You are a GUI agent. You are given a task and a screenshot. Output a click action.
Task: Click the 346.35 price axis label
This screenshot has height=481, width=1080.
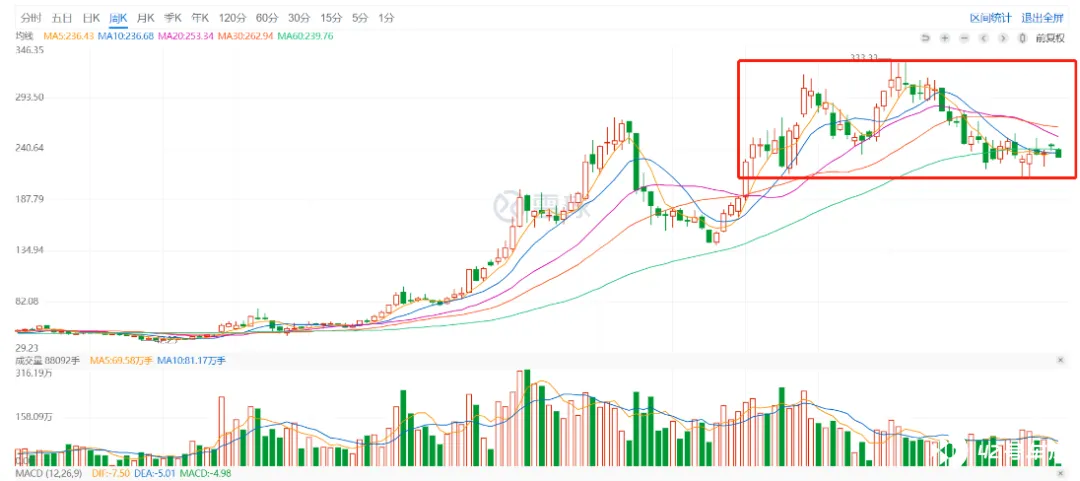[x=30, y=50]
